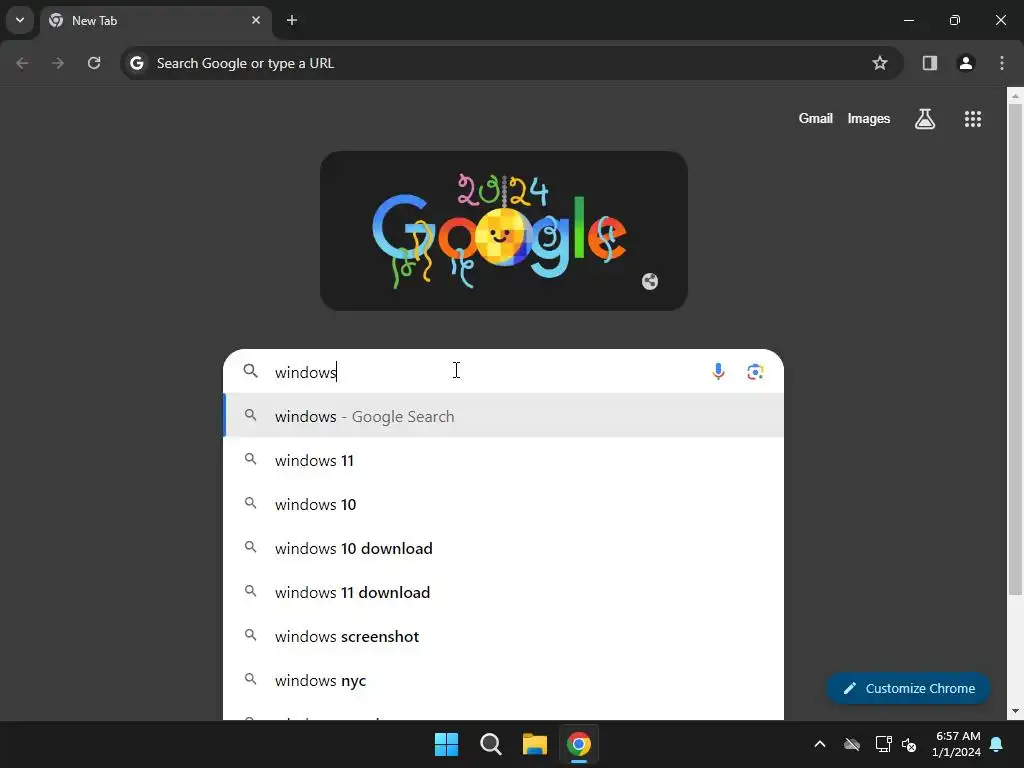Viewport: 1024px width, 768px height.
Task: Minimize the Chrome window
Action: (x=908, y=20)
